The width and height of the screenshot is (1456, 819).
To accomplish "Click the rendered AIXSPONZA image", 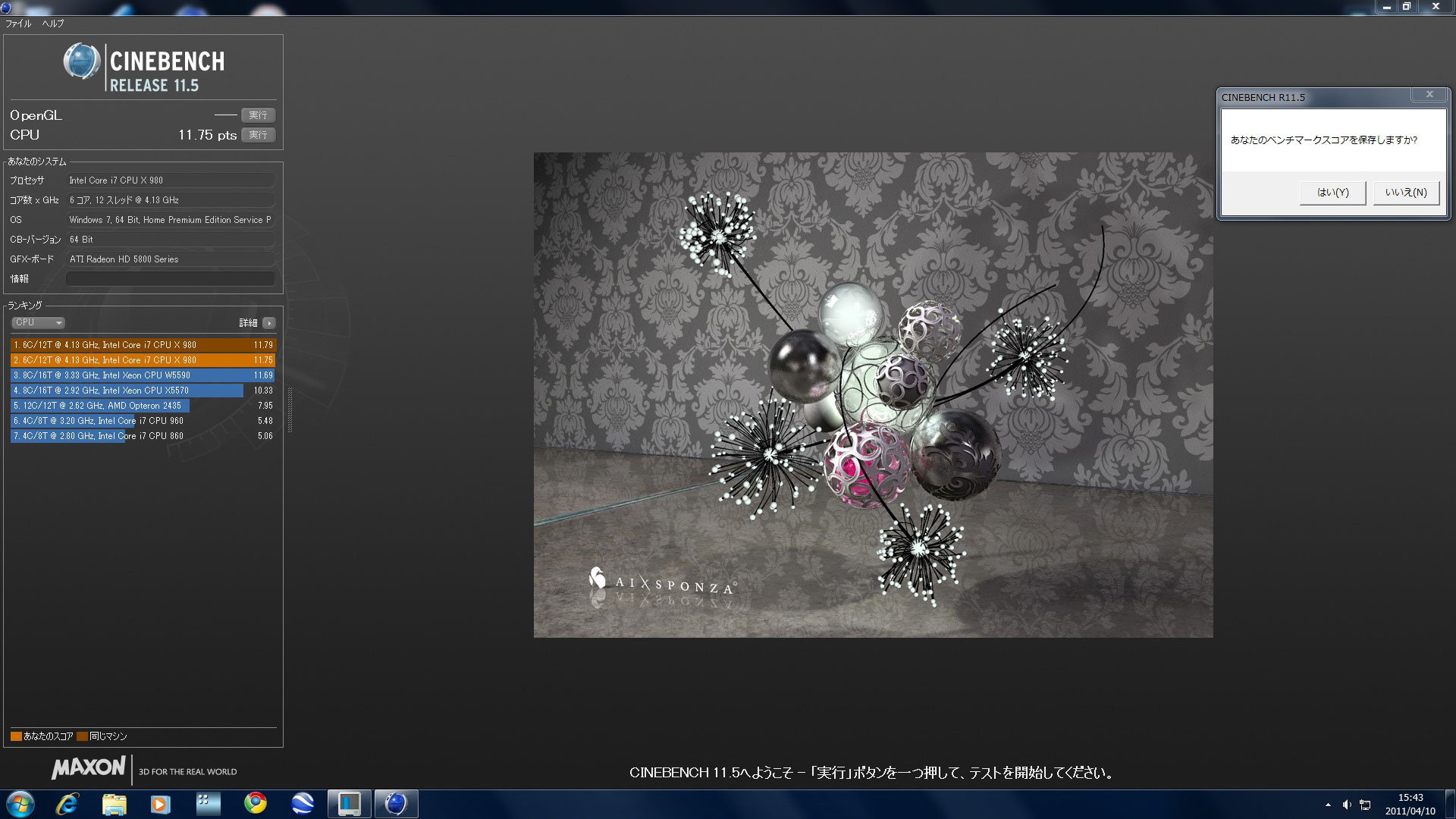I will click(873, 394).
